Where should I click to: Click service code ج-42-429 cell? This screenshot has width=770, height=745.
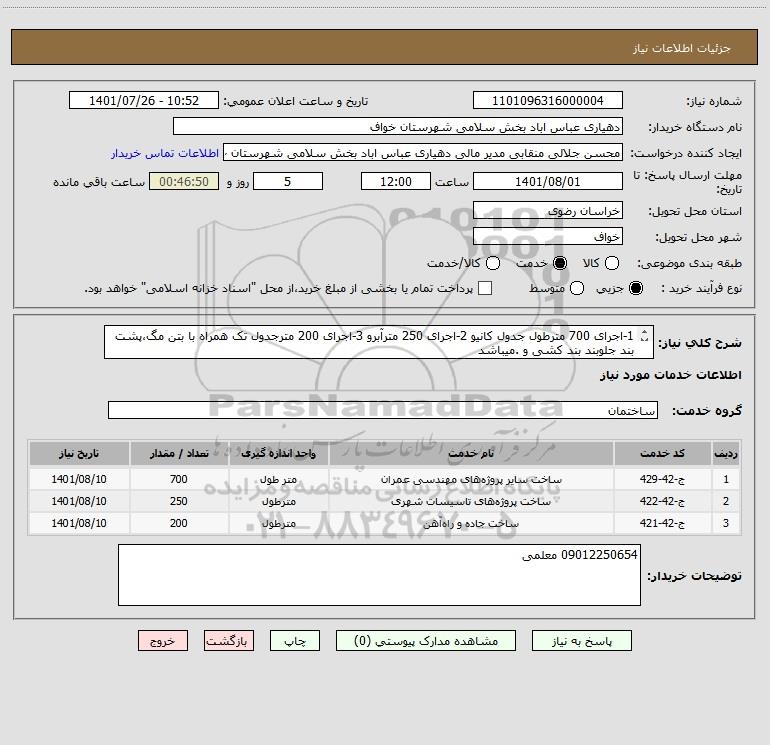[x=662, y=479]
